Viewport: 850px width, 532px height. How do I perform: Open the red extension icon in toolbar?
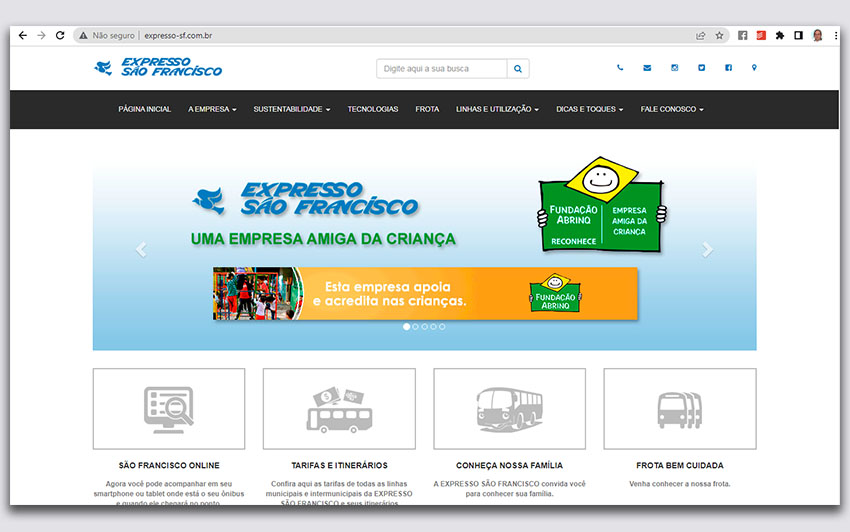tap(761, 35)
